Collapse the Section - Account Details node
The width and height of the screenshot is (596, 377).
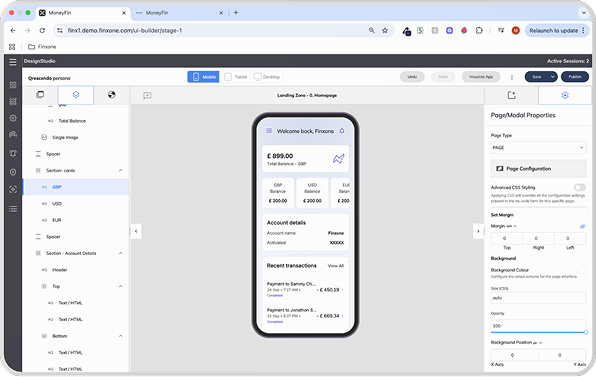click(x=120, y=253)
